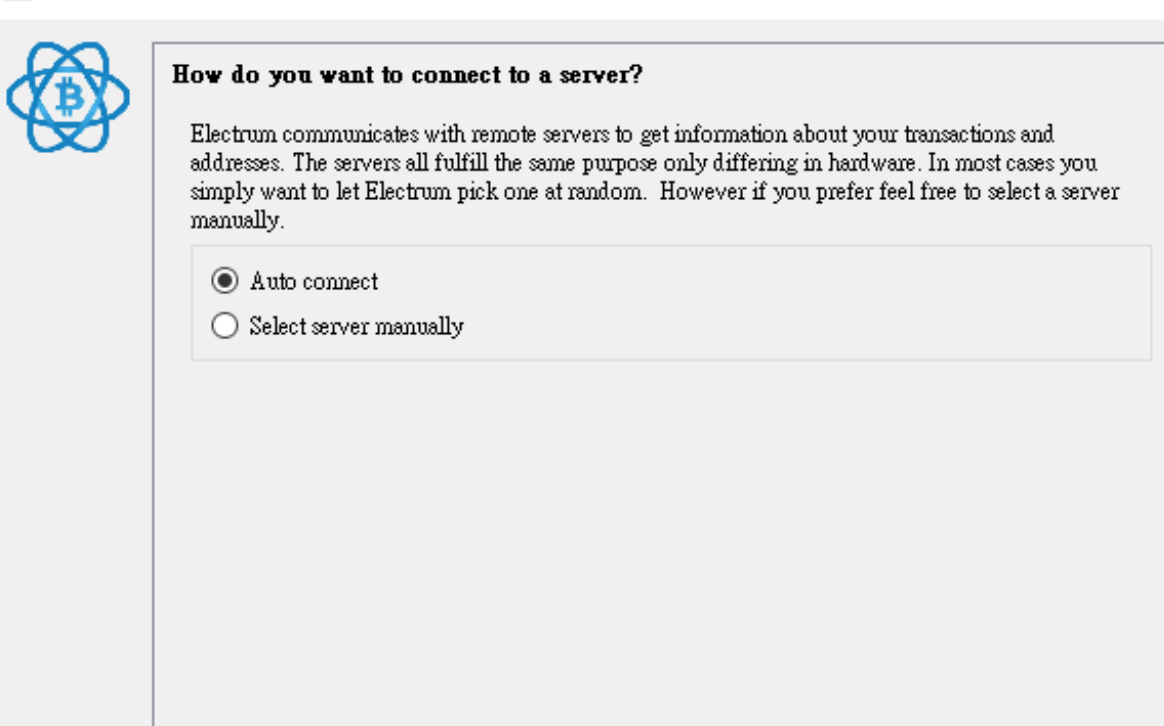The width and height of the screenshot is (1164, 726).
Task: Click the blank wizard area below the options box
Action: click(653, 542)
